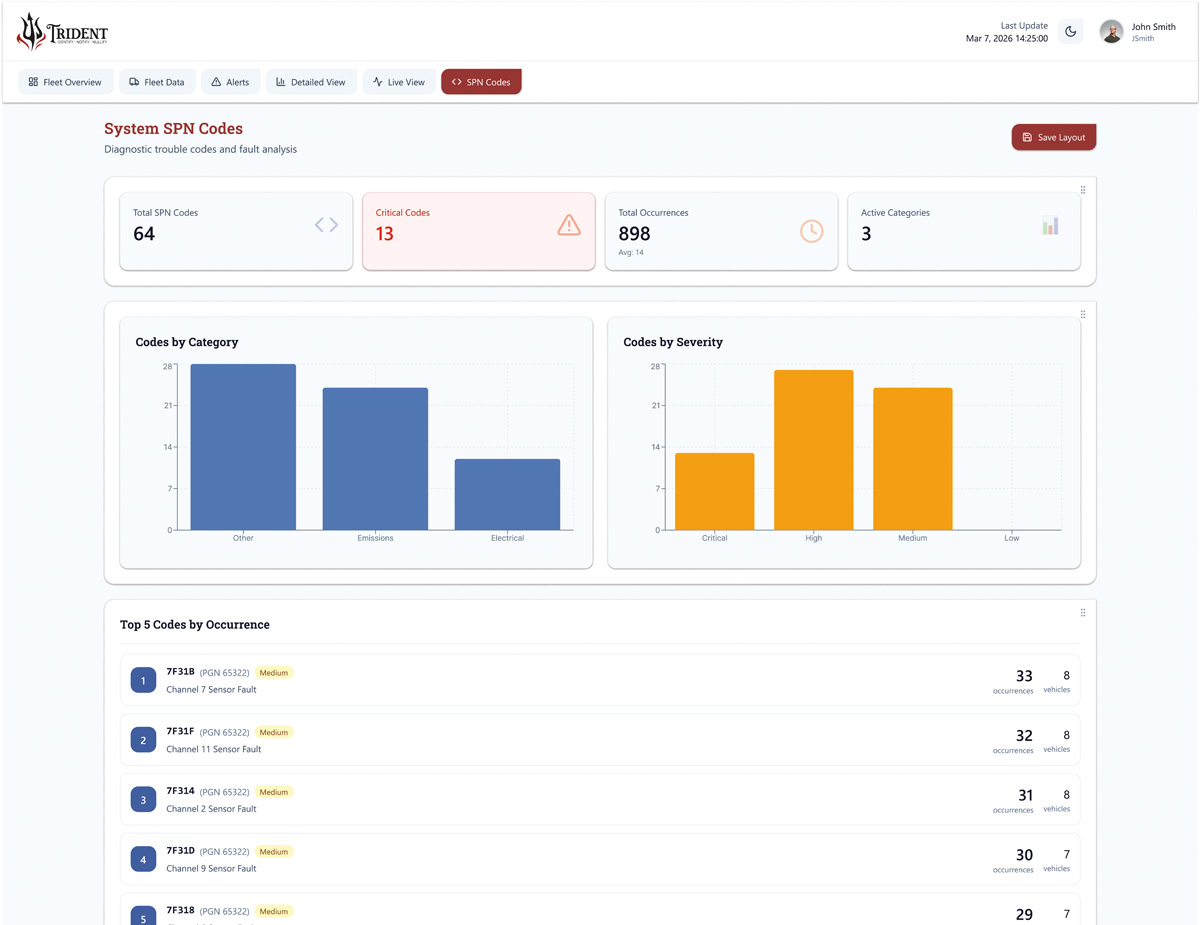Click the bar chart icon on Active Categories card
Screen dimensions: 1200x925
point(1050,226)
